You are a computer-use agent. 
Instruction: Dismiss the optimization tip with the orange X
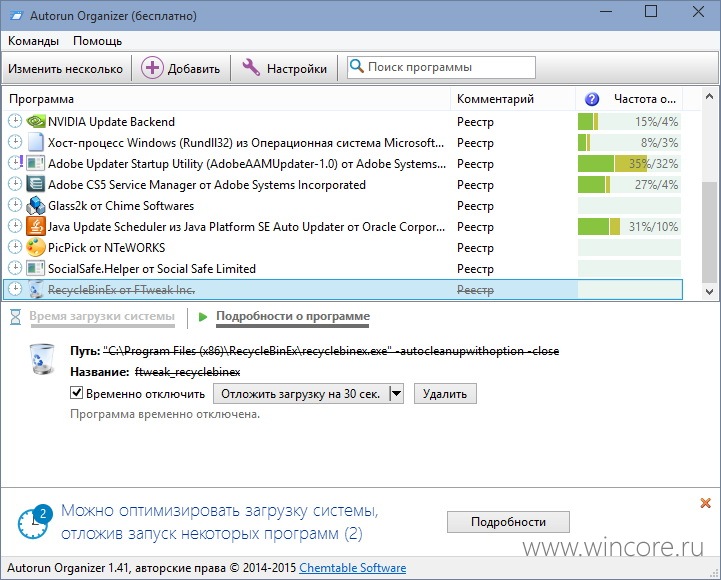click(x=705, y=503)
